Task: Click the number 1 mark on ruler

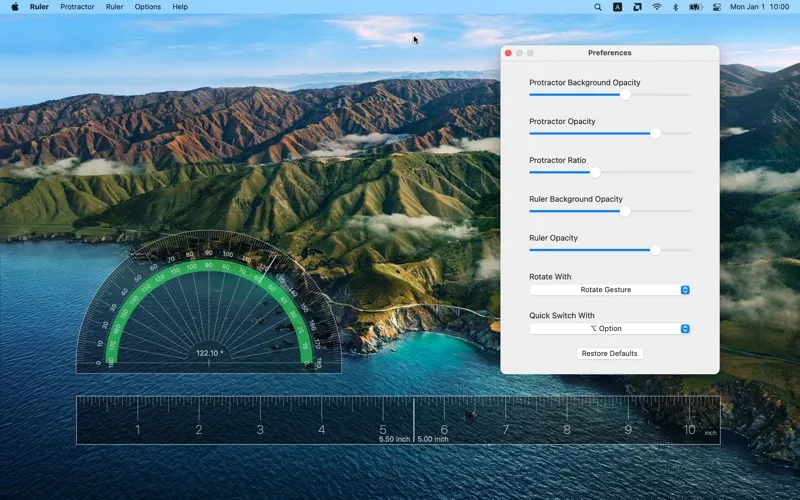Action: (x=137, y=430)
